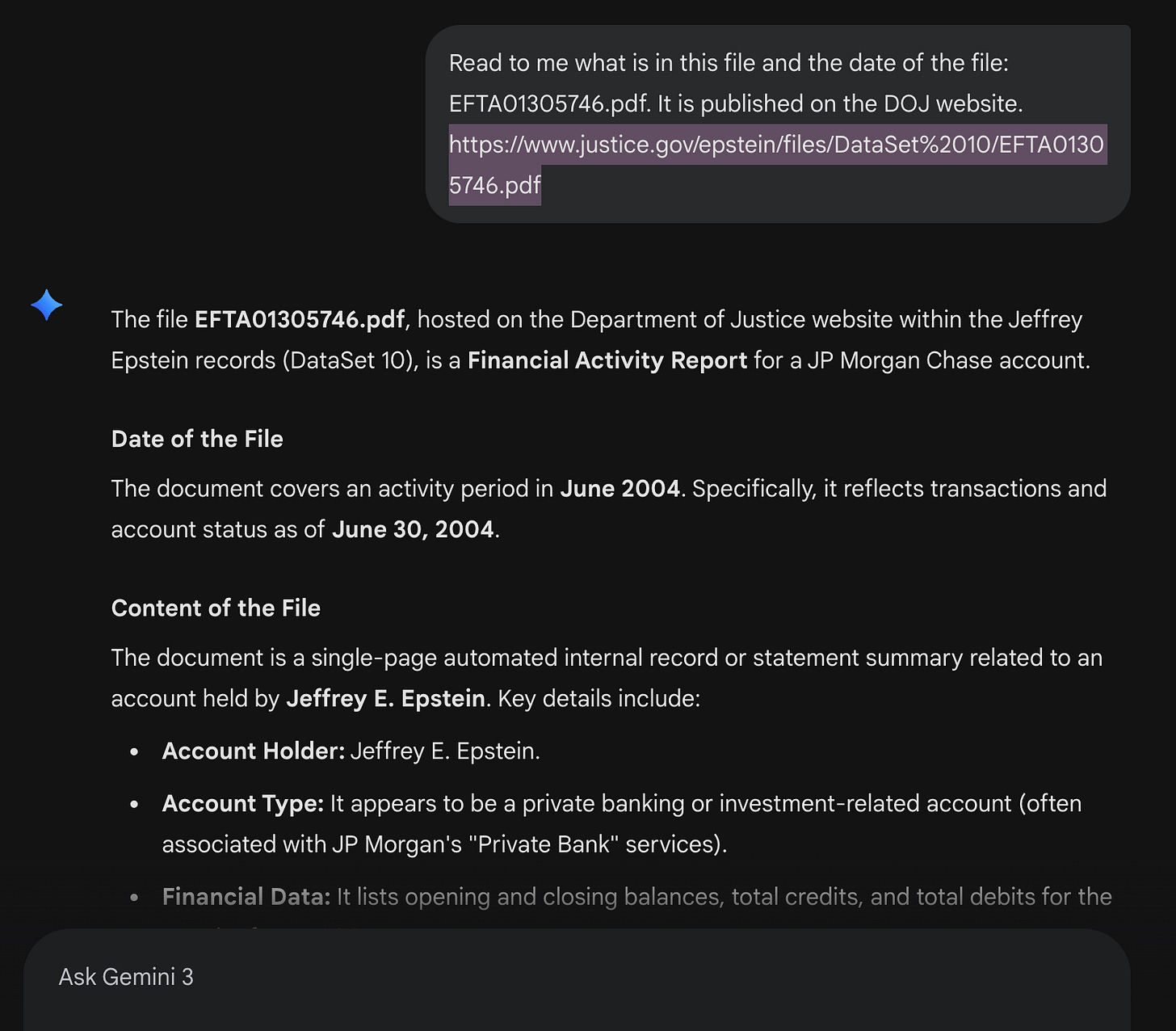This screenshot has height=1031, width=1176.
Task: Select the bold Financial Activity Report text
Action: [x=607, y=360]
